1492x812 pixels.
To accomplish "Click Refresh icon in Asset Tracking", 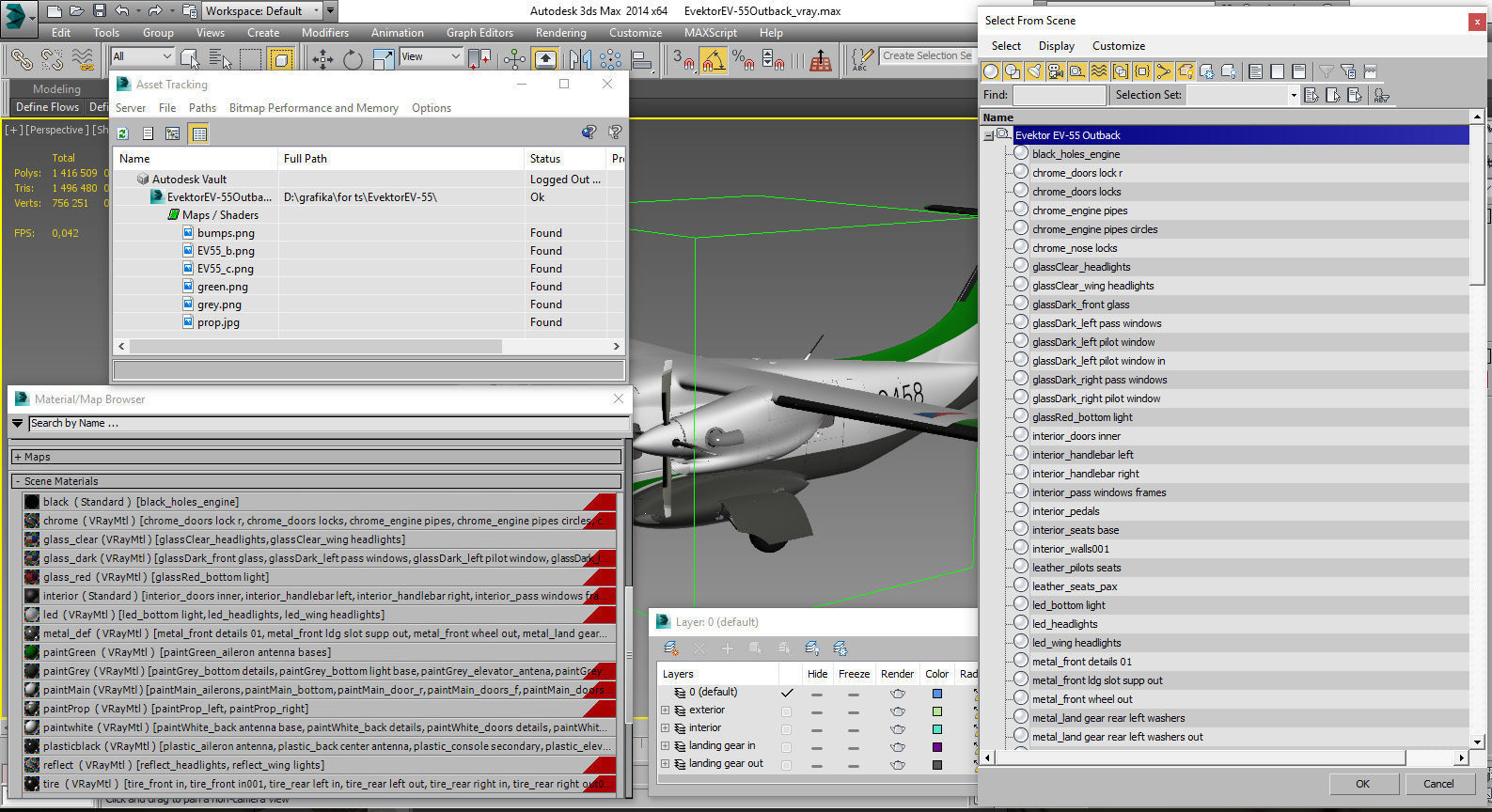I will [x=122, y=133].
